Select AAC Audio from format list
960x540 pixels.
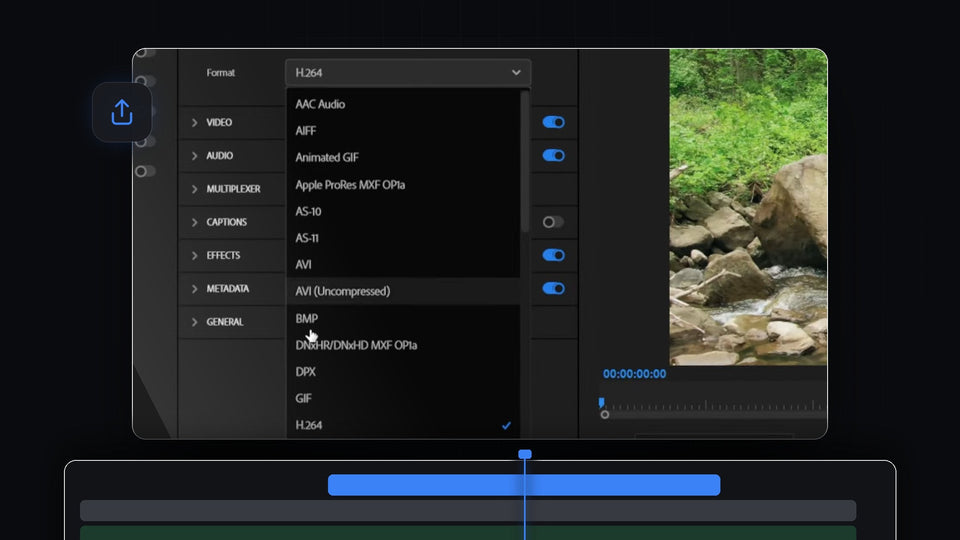pos(403,104)
